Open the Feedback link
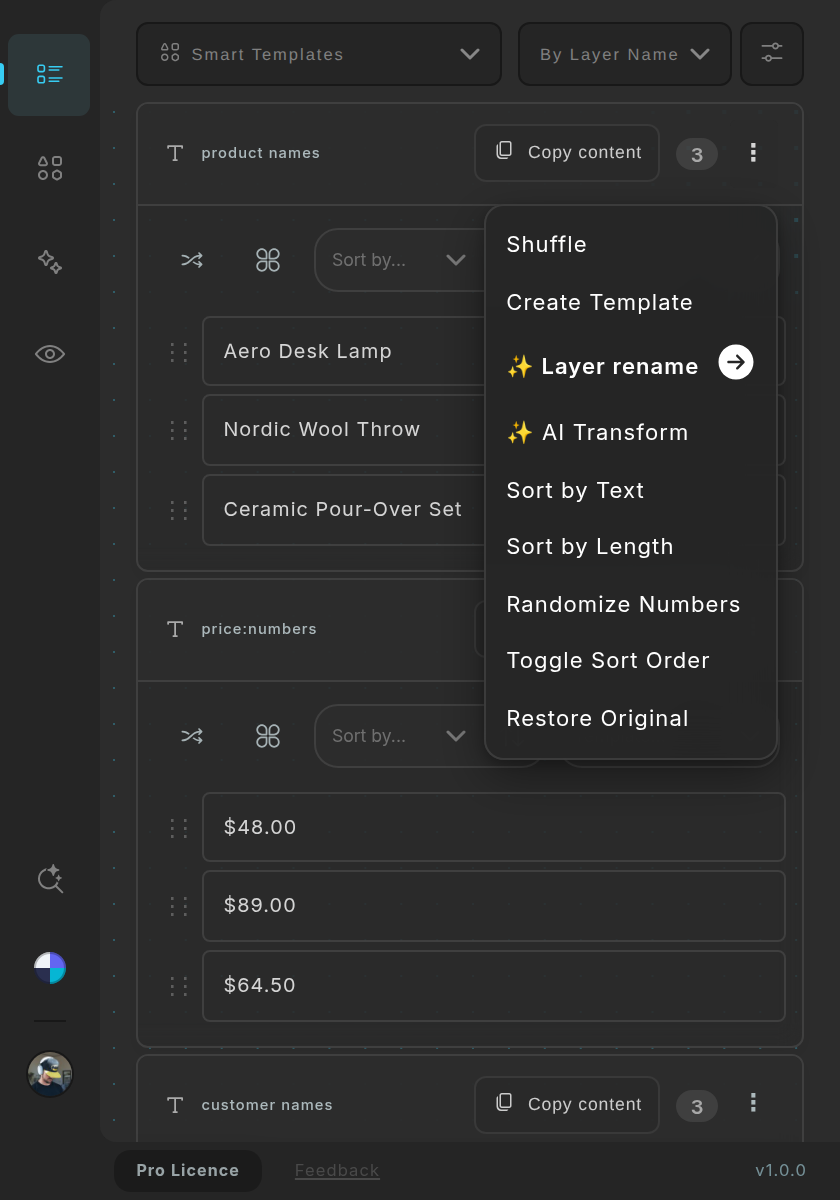Viewport: 840px width, 1200px height. [x=337, y=1171]
